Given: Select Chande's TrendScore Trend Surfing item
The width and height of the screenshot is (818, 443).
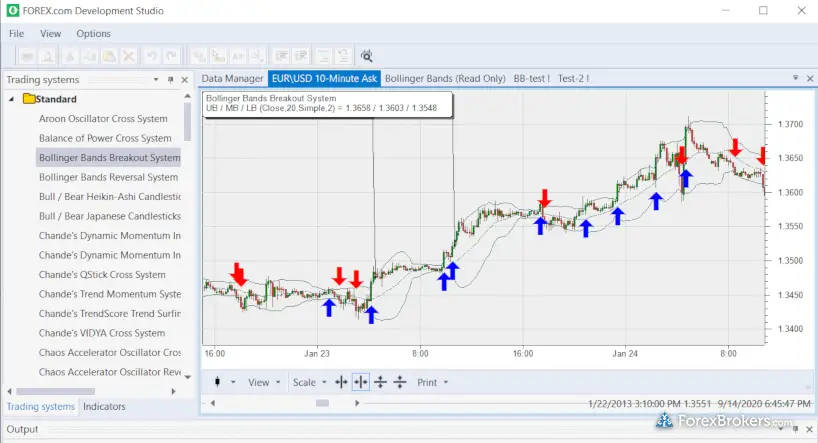Looking at the screenshot, I should pos(109,314).
